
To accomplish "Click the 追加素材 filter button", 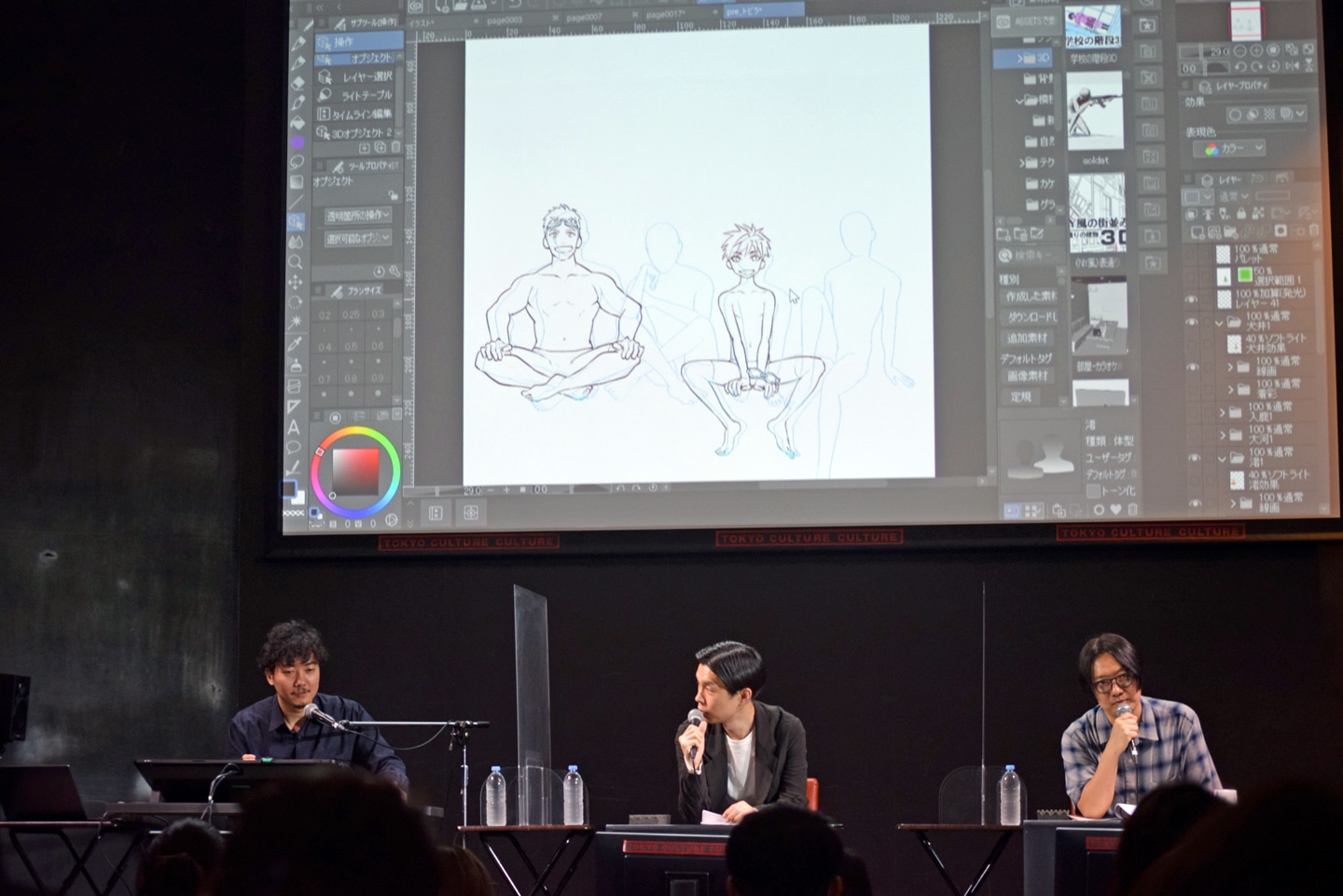I will click(x=1025, y=338).
